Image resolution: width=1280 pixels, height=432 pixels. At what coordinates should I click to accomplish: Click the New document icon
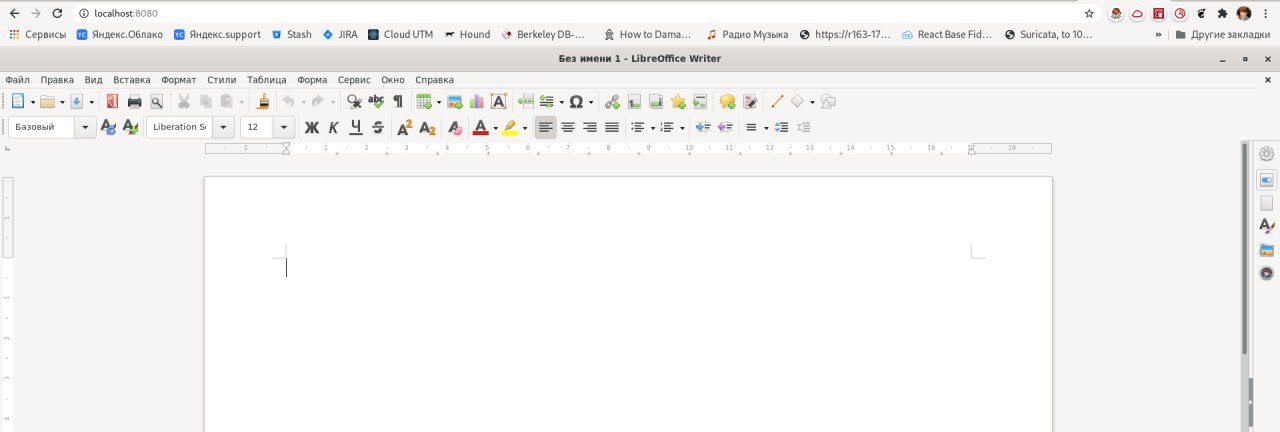(17, 101)
